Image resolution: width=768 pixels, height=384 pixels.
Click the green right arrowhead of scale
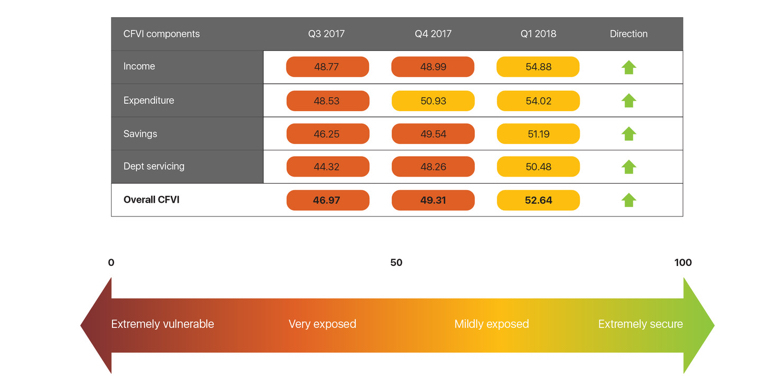click(x=698, y=325)
